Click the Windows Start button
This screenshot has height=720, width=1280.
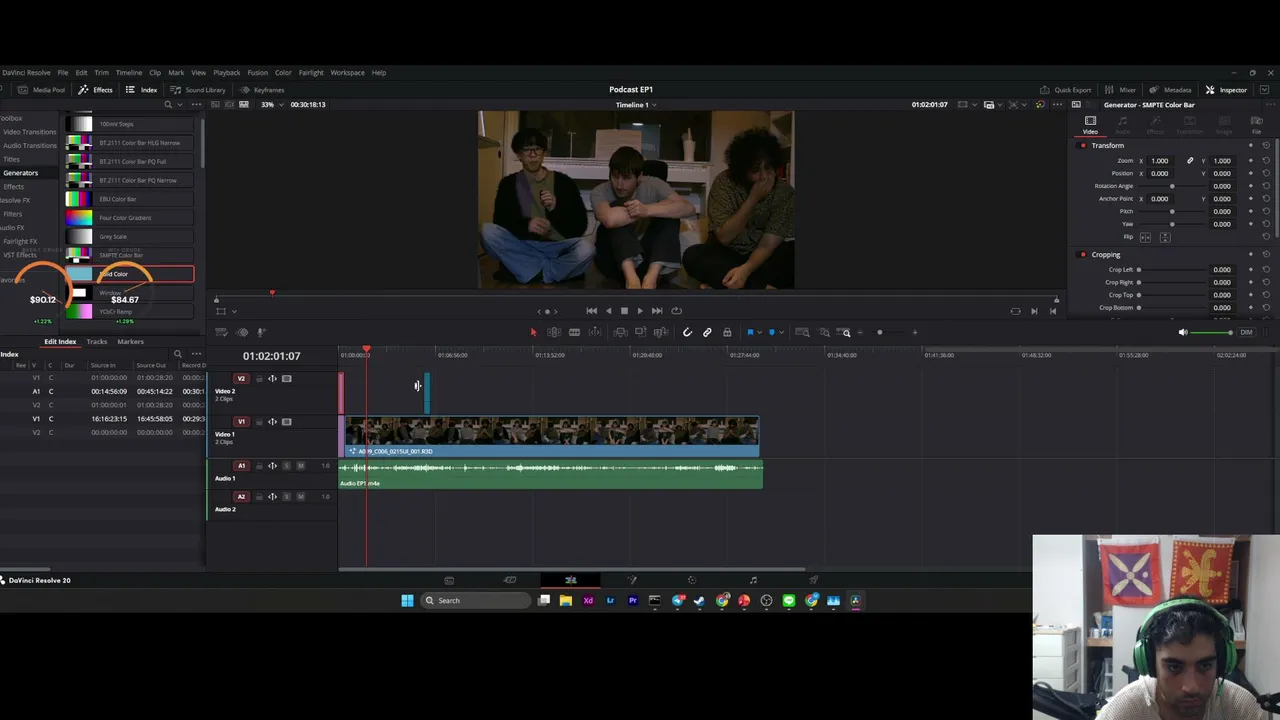[407, 601]
